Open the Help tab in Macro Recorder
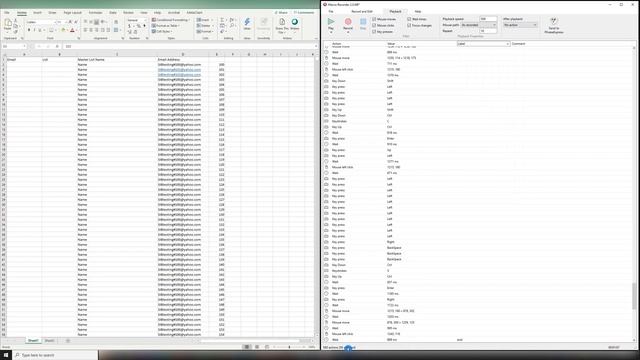 [418, 11]
